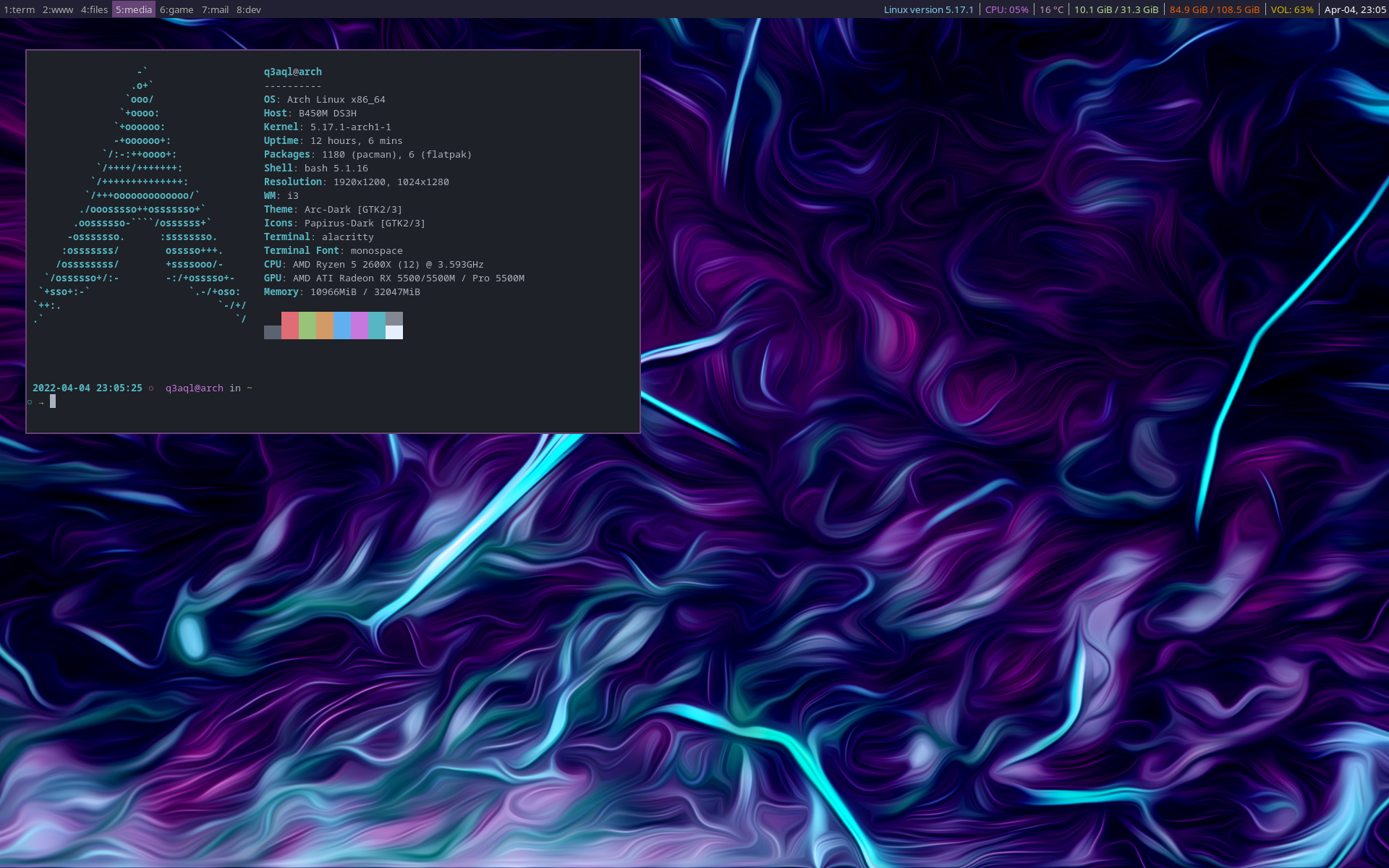Click the Theme: Arc-Dark line
This screenshot has width=1389, height=868.
click(x=333, y=209)
